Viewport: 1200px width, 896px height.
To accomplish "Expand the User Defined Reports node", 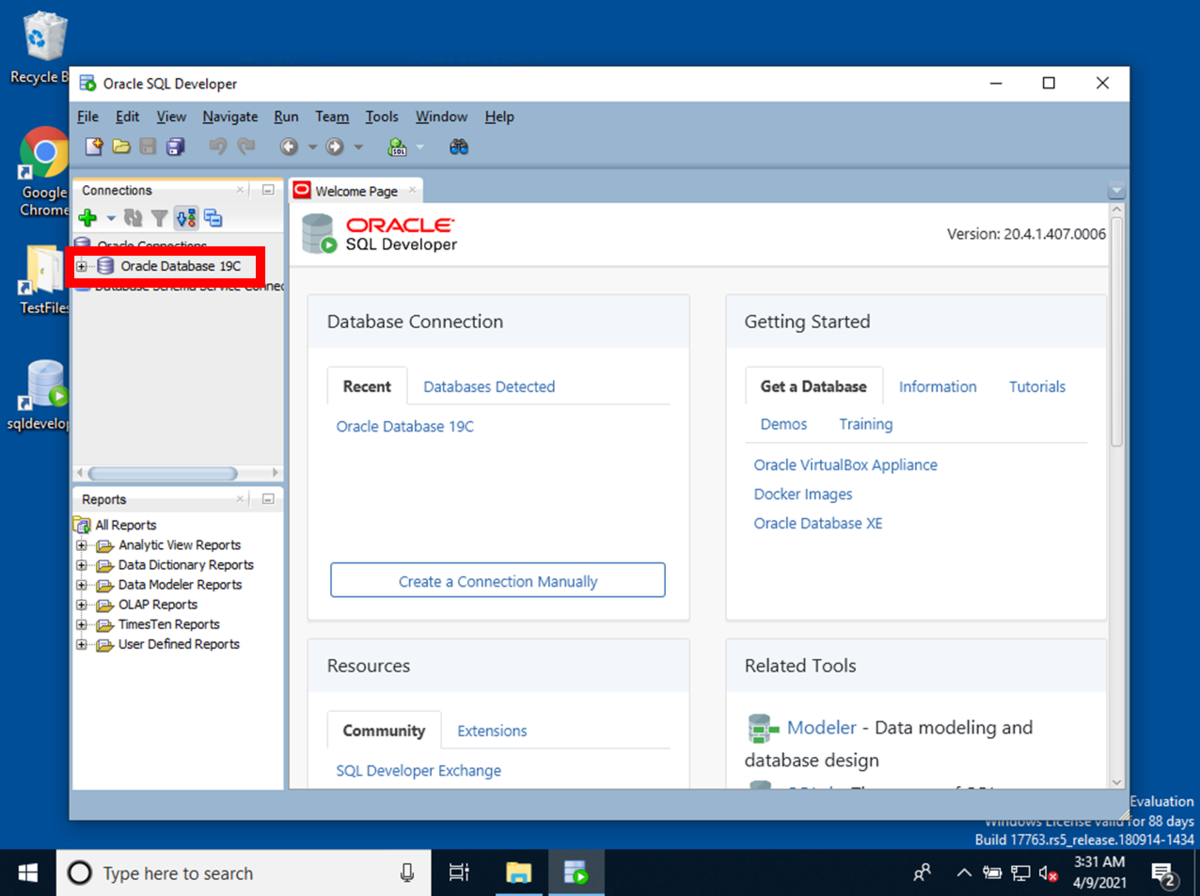I will click(82, 645).
